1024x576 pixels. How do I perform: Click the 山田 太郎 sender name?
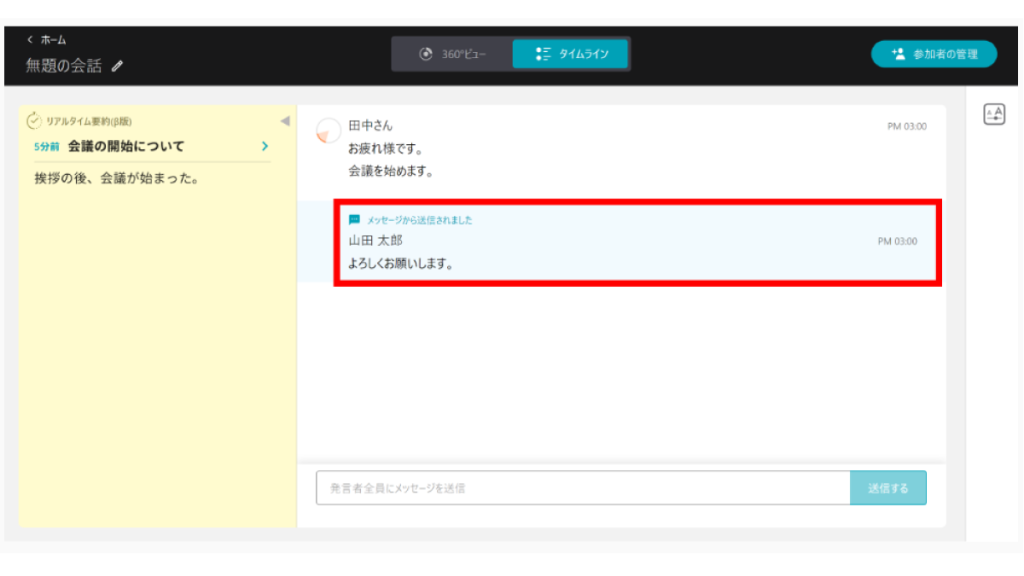pyautogui.click(x=375, y=241)
